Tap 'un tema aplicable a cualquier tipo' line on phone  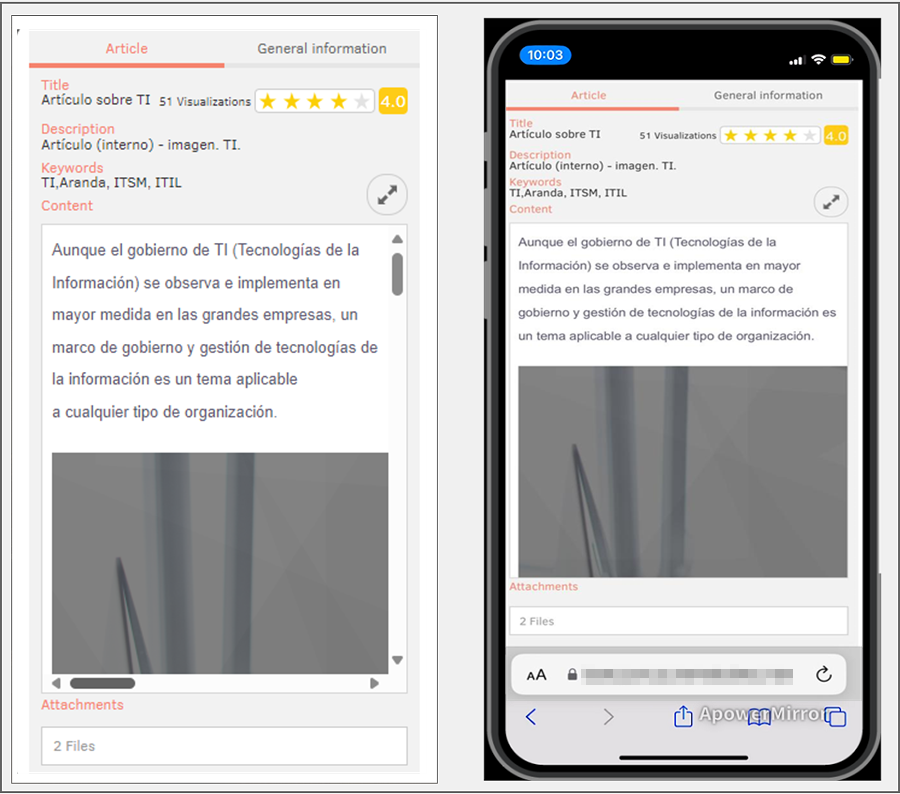click(666, 336)
